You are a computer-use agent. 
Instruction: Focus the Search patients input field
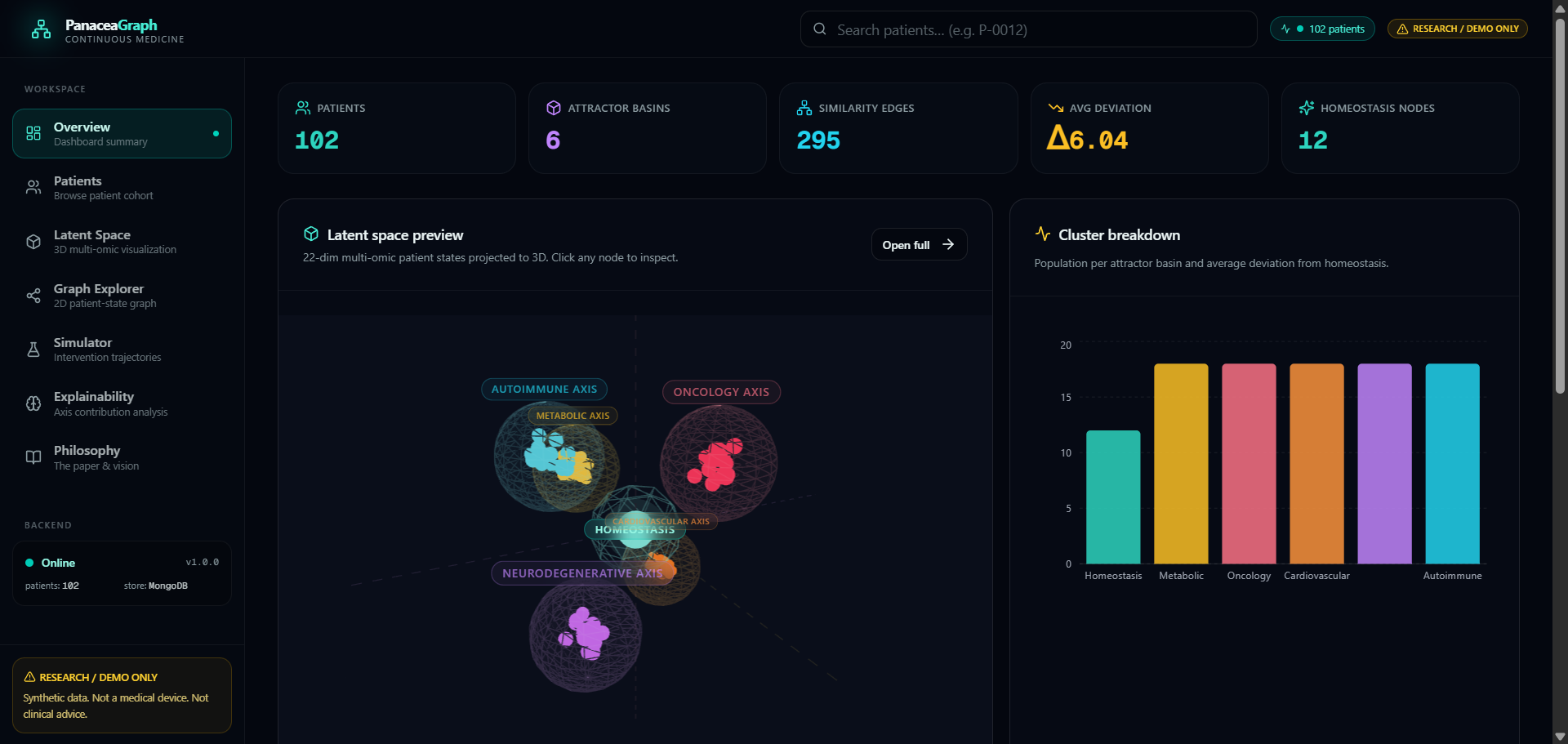[1029, 29]
